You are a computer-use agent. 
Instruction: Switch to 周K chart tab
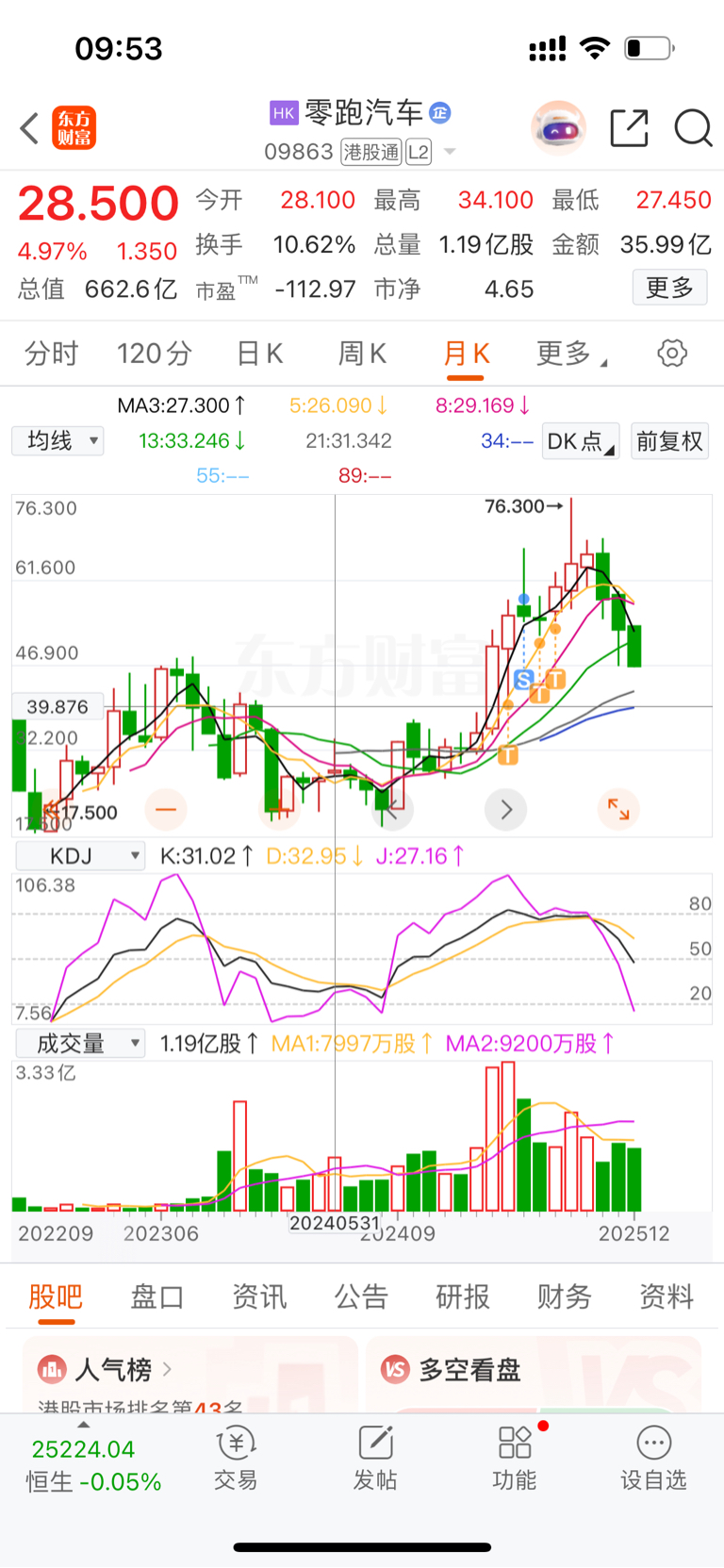tap(362, 354)
